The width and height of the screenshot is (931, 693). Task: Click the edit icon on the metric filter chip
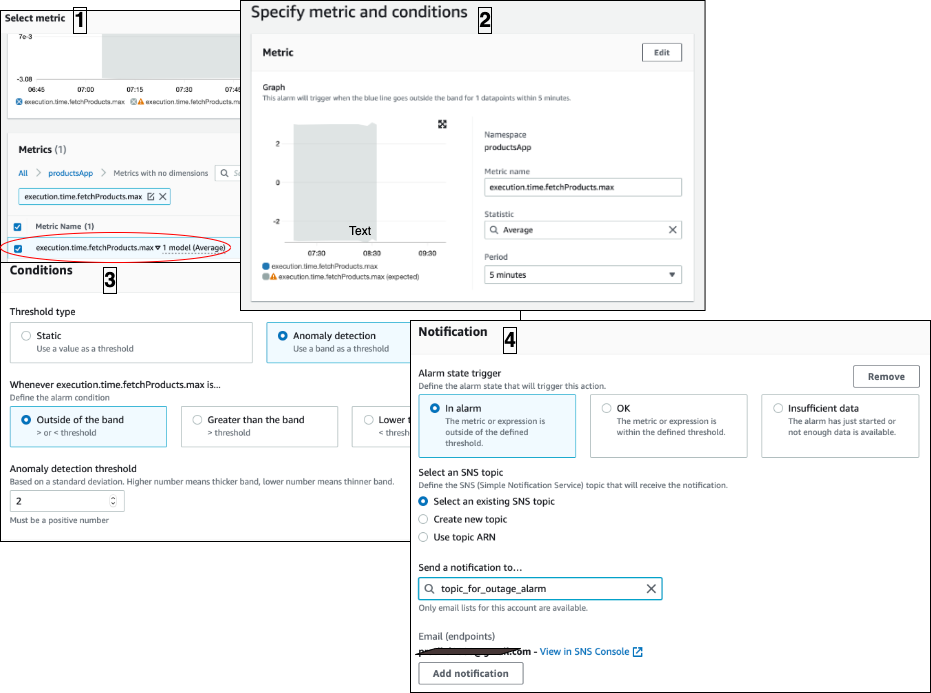click(x=151, y=197)
